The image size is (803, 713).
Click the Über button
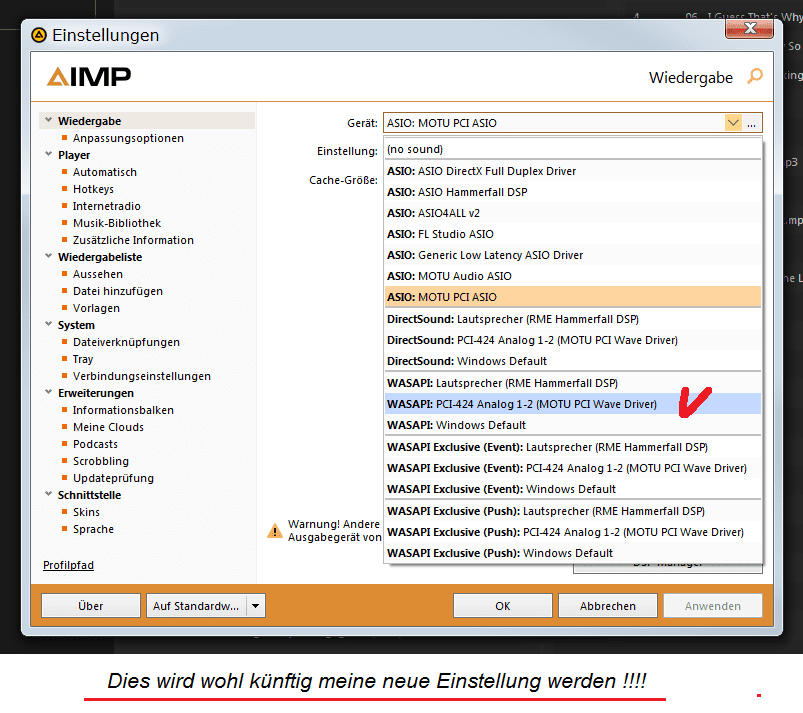[x=91, y=606]
